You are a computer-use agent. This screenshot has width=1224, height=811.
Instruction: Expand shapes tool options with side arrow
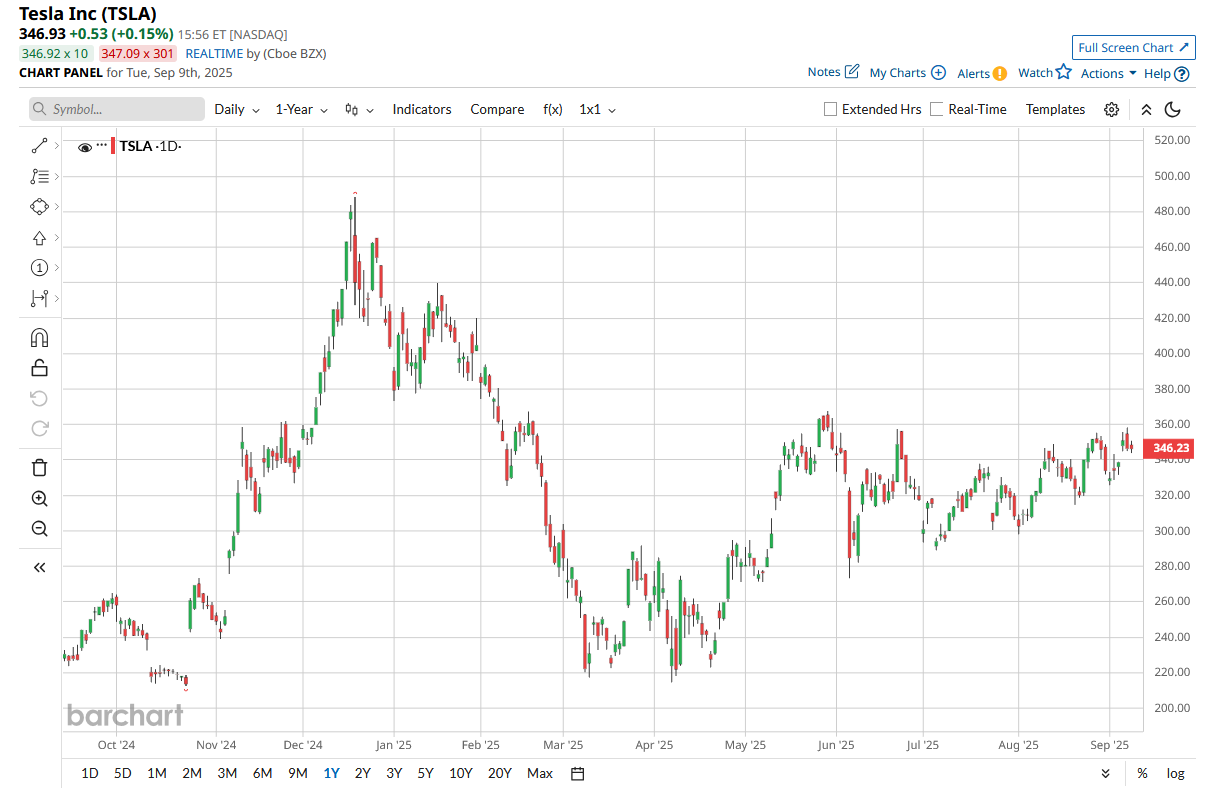57,207
